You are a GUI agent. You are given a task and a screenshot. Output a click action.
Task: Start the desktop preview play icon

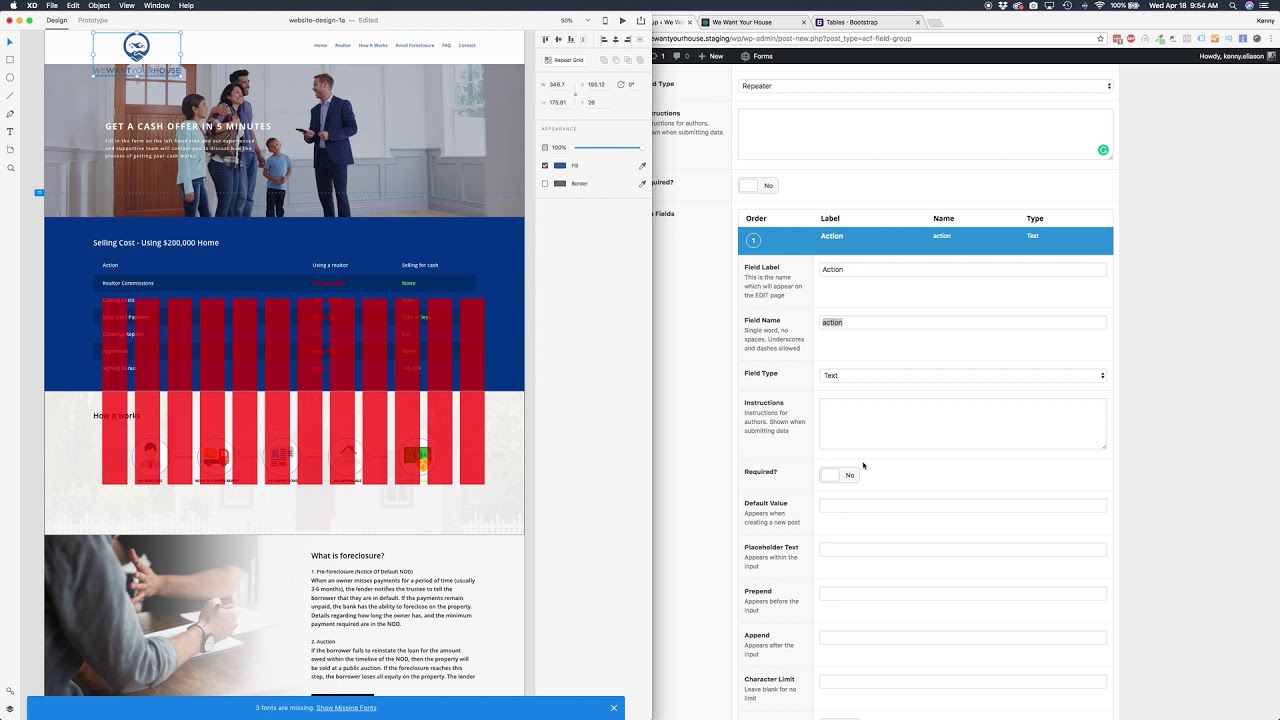tap(623, 20)
